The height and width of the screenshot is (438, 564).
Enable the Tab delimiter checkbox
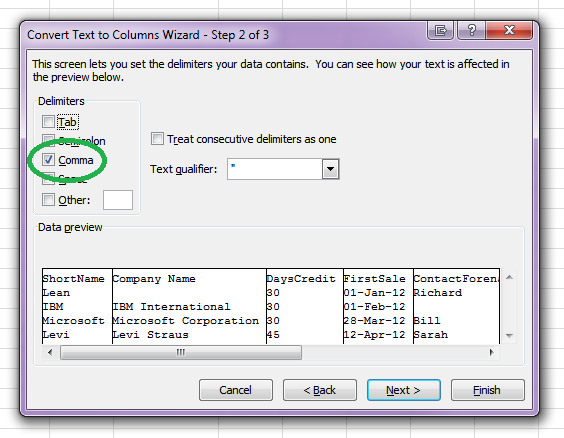click(48, 122)
